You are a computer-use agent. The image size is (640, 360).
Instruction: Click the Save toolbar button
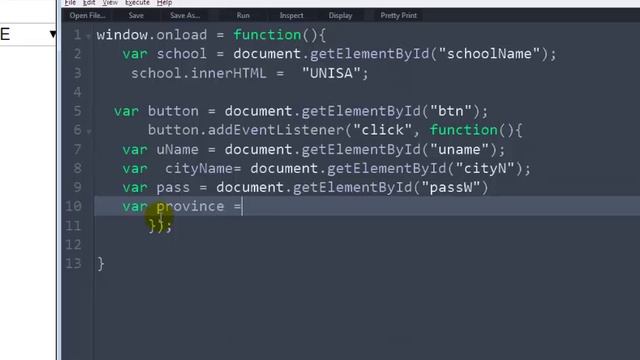pos(136,16)
